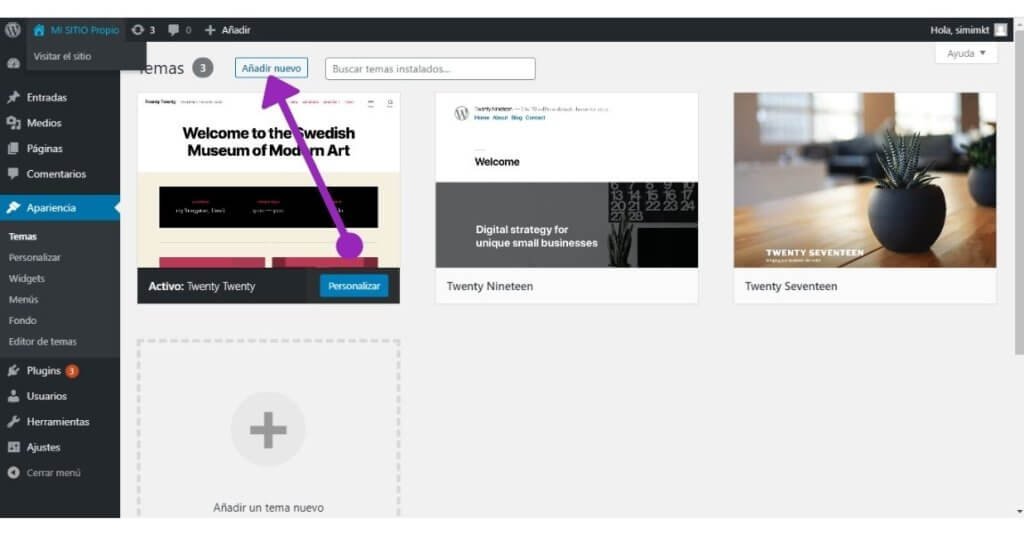Select the Widgets submenu item

(27, 278)
